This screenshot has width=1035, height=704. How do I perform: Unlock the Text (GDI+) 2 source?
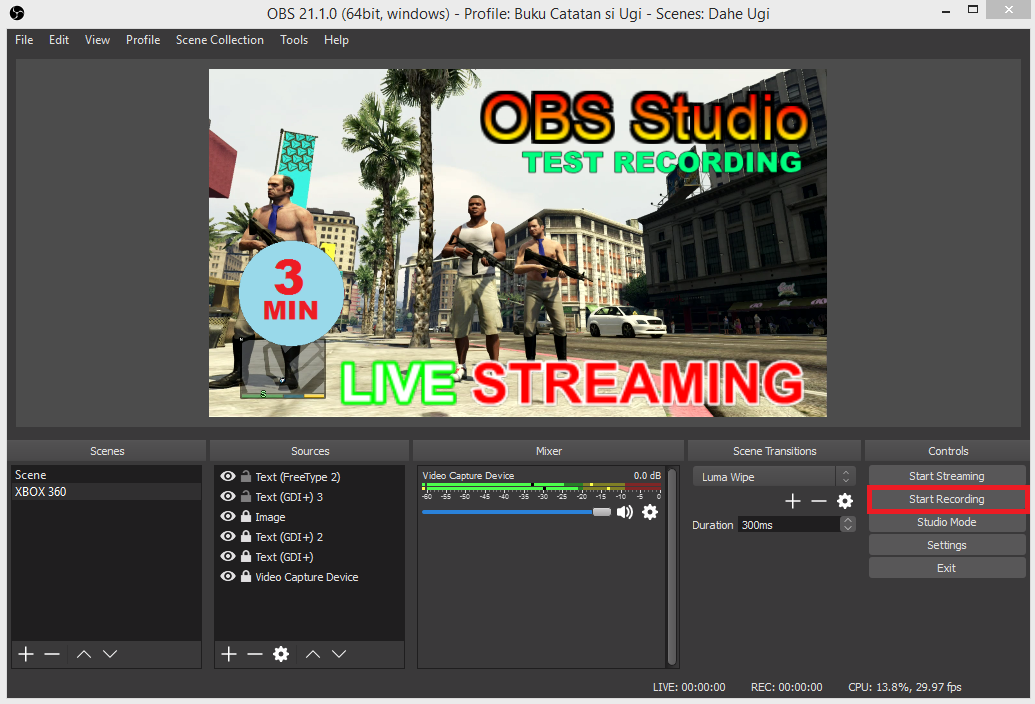point(246,536)
